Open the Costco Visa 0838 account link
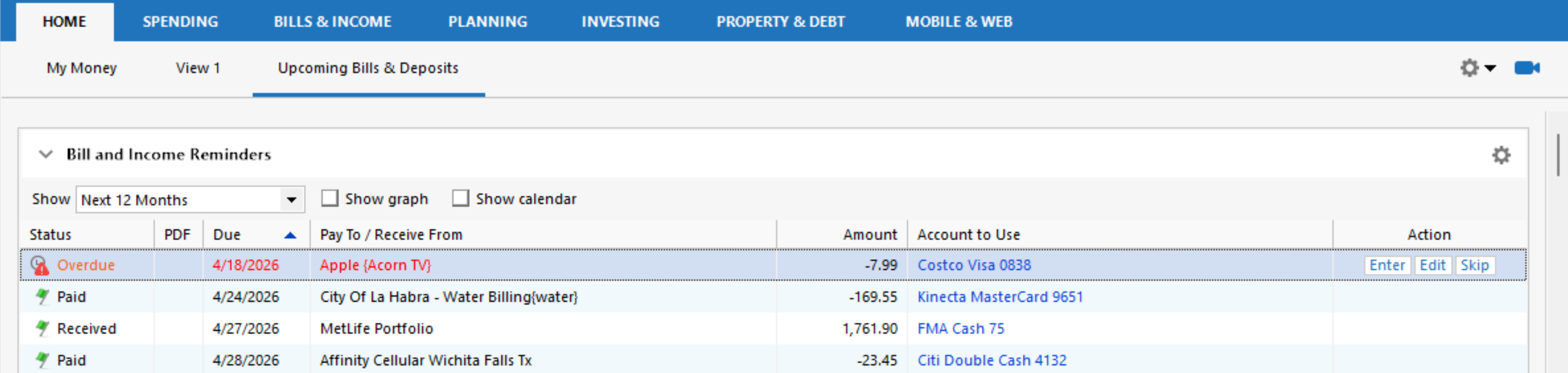The width and height of the screenshot is (1568, 373). 974,265
